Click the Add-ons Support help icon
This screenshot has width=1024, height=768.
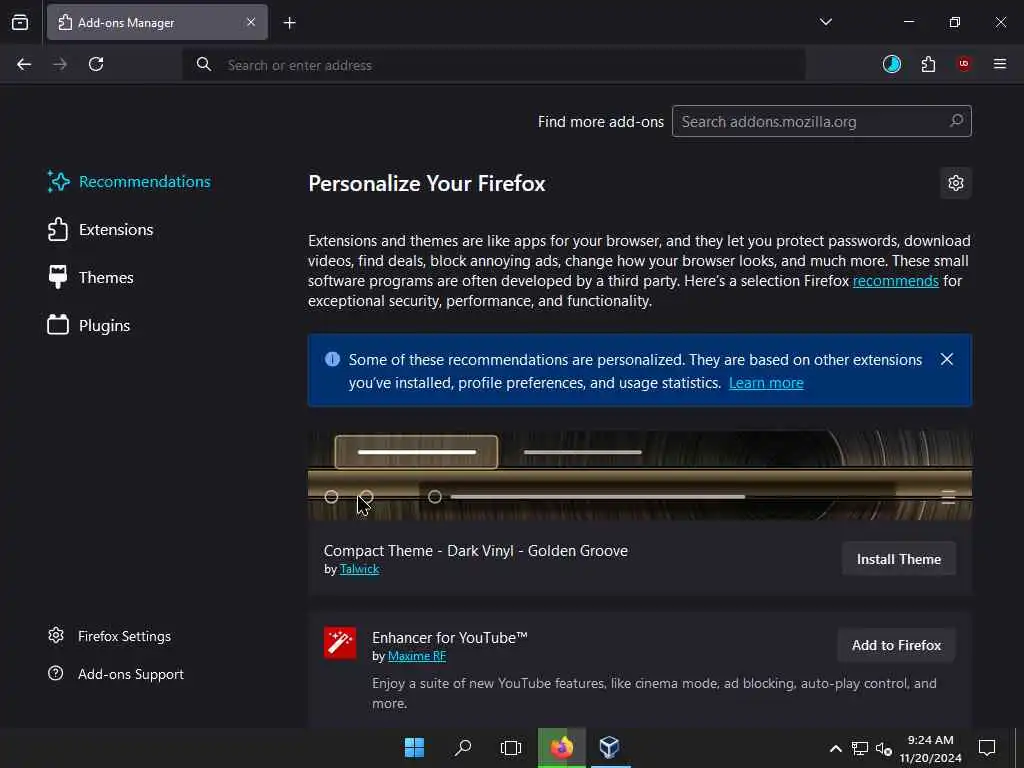click(56, 673)
